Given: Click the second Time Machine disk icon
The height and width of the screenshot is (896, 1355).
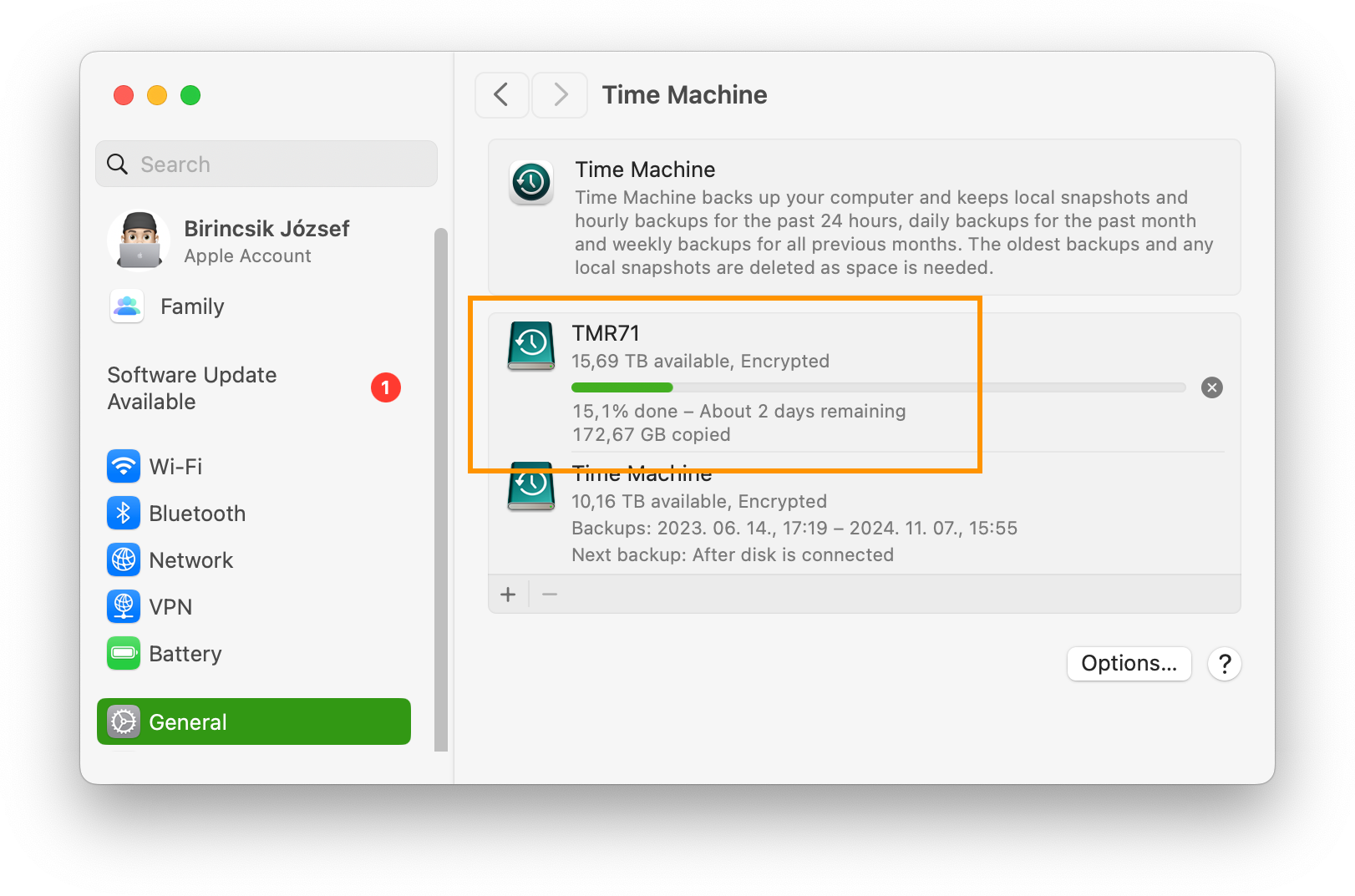Looking at the screenshot, I should tap(531, 486).
